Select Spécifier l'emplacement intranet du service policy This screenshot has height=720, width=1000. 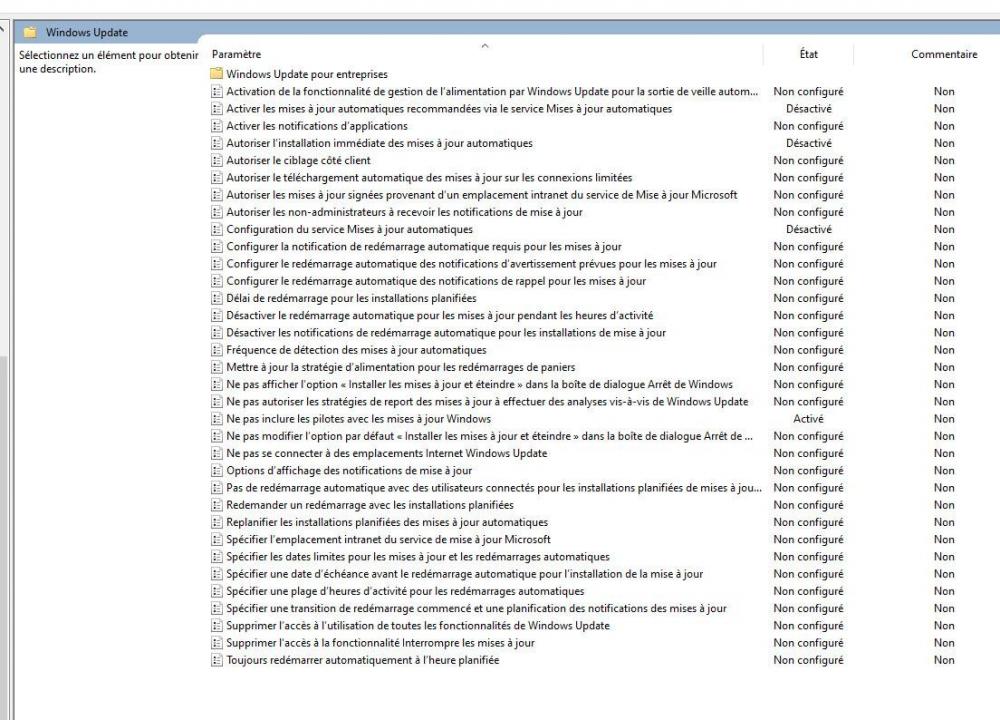[x=388, y=539]
